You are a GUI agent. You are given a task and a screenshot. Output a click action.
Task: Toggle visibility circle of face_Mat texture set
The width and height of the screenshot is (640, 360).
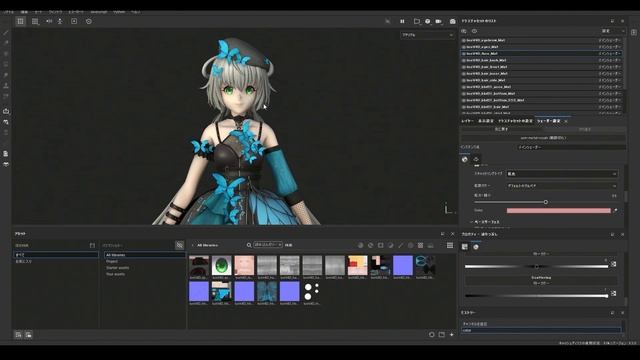[464, 53]
